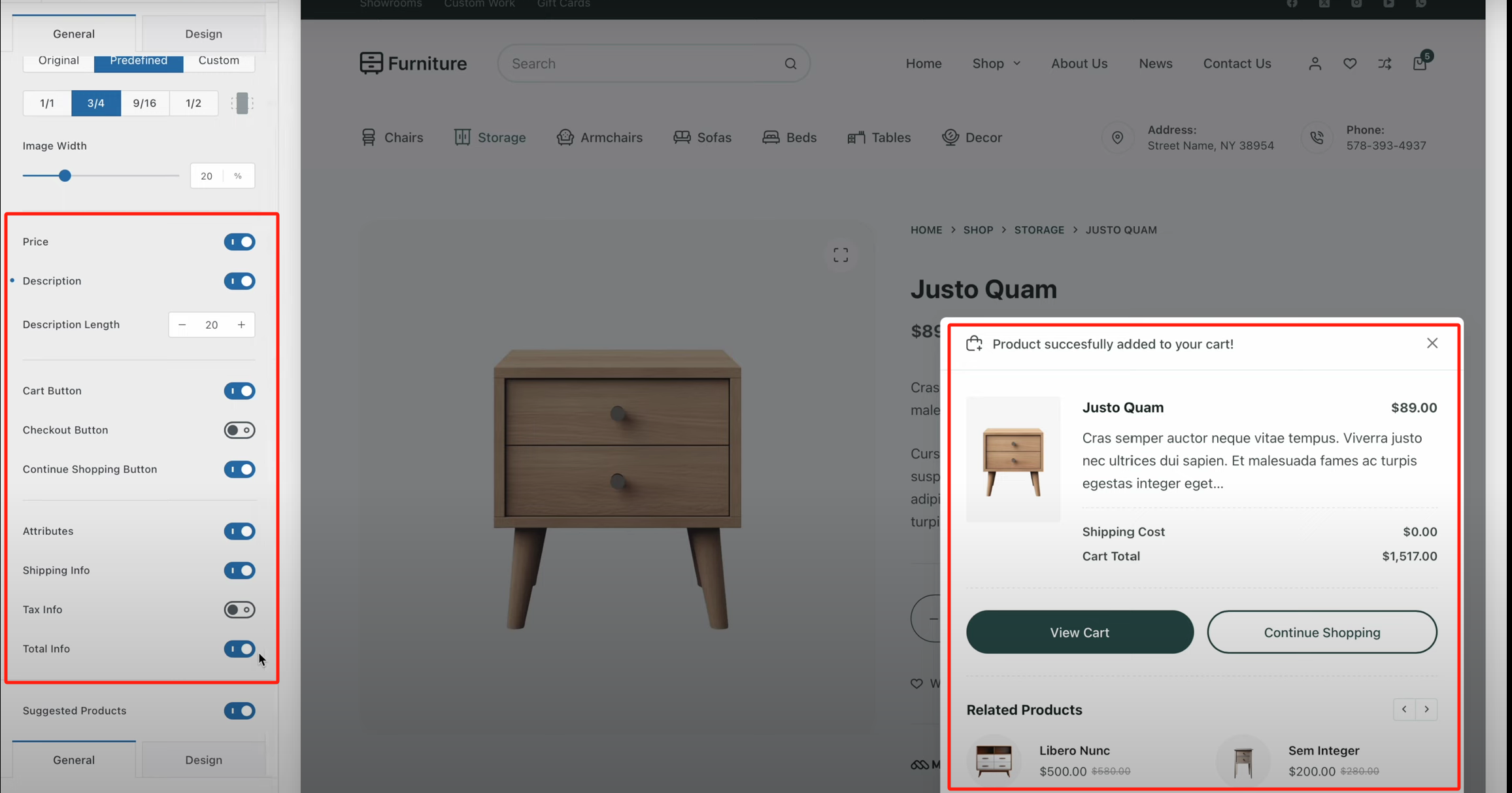Click the search magnifier icon
The width and height of the screenshot is (1512, 793).
coord(790,63)
